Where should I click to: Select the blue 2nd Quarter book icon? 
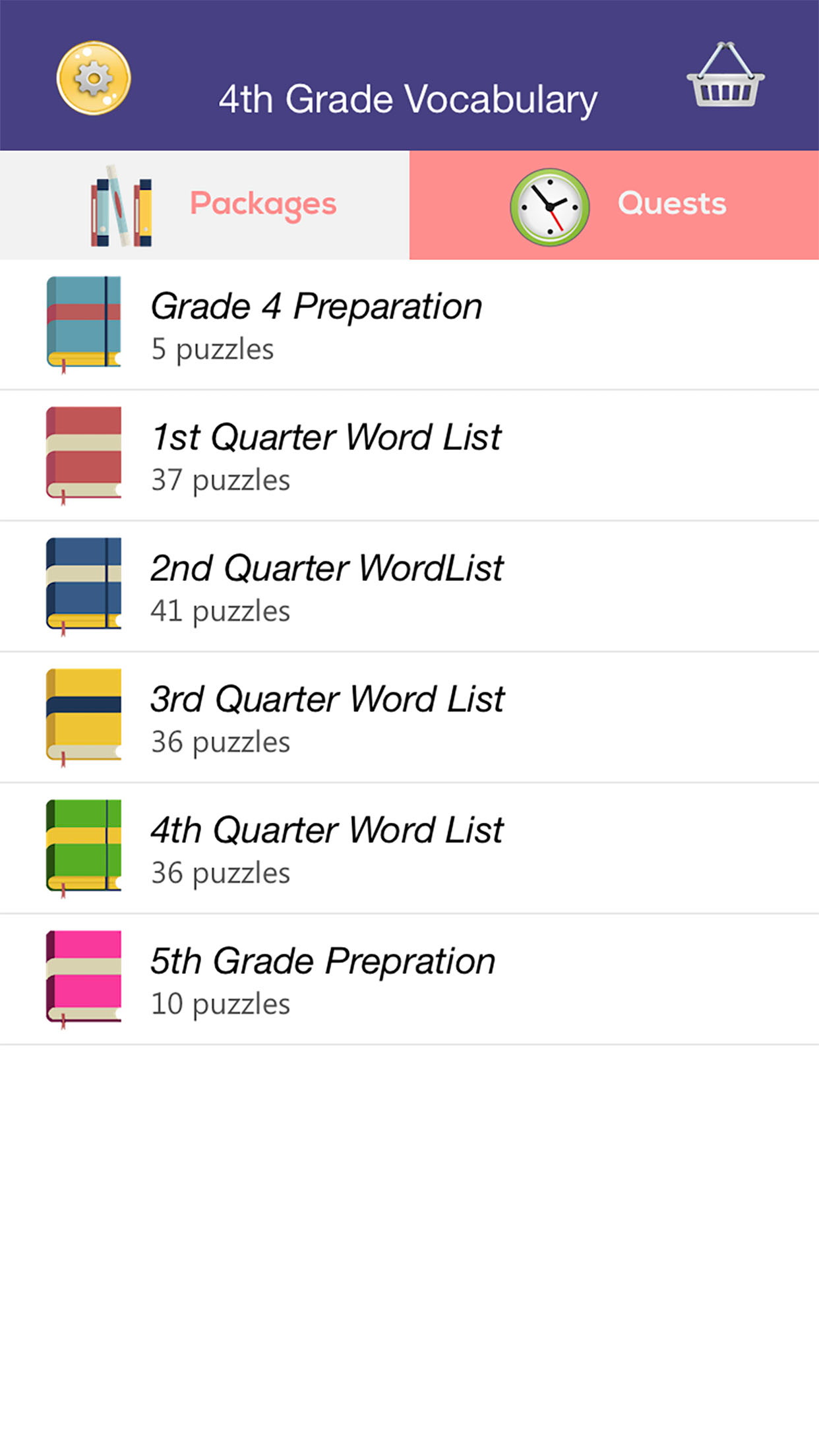(84, 586)
